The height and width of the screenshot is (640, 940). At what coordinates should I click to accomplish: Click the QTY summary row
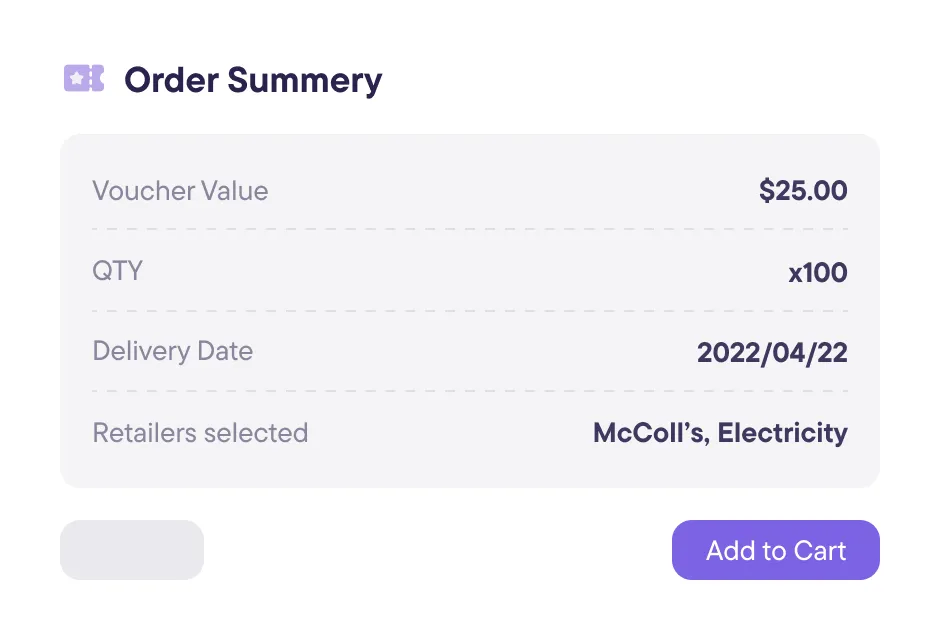pyautogui.click(x=470, y=271)
